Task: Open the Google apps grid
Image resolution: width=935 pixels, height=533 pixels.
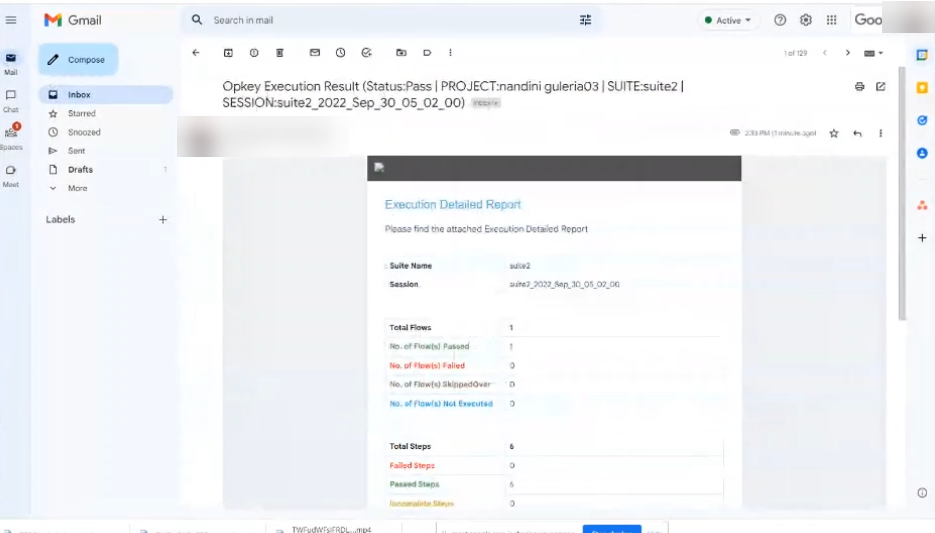Action: [x=831, y=20]
